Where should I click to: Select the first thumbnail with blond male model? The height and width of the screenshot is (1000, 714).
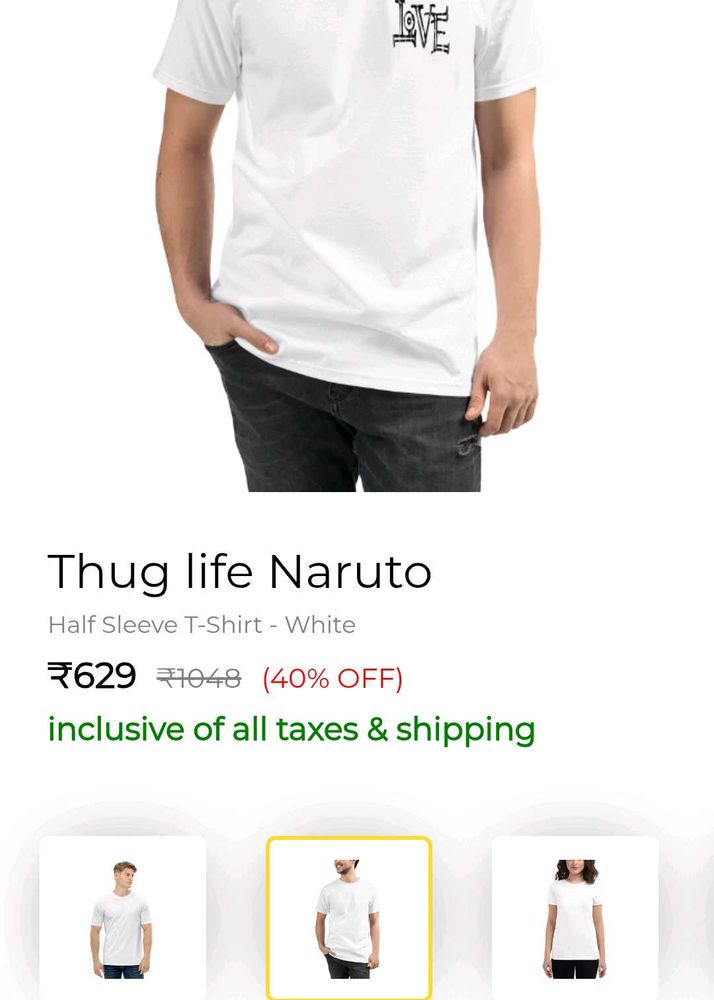[x=122, y=917]
